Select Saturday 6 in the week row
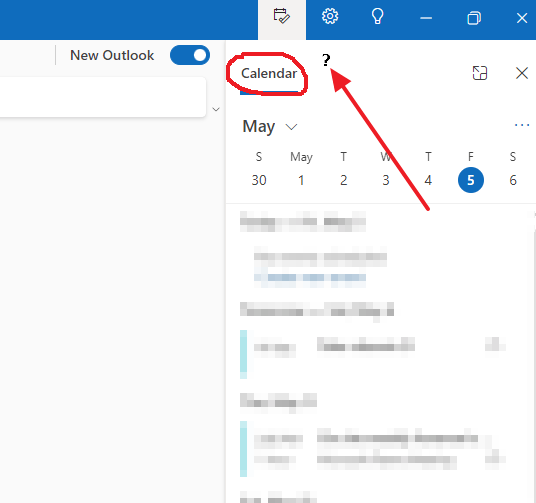536x503 pixels. coord(513,180)
